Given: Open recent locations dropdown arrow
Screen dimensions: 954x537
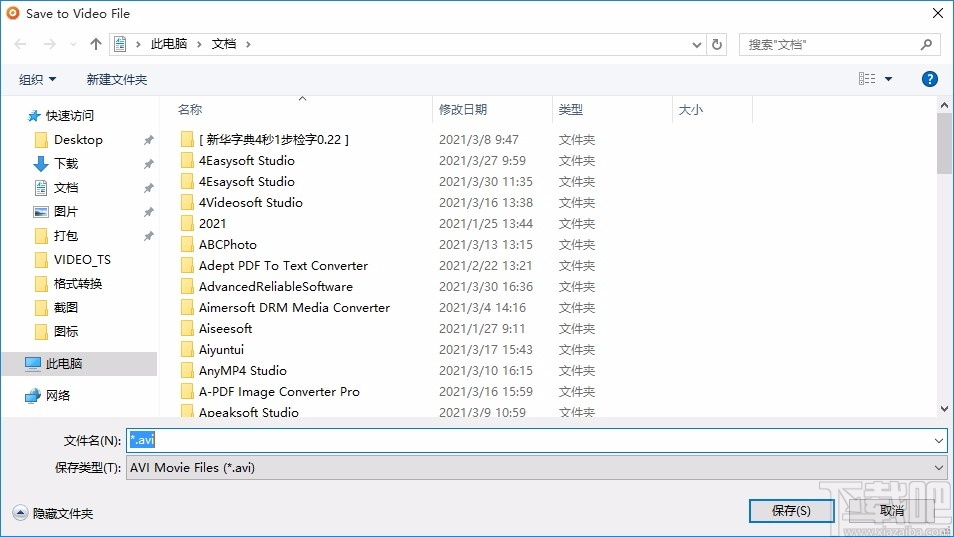Looking at the screenshot, I should [x=73, y=44].
